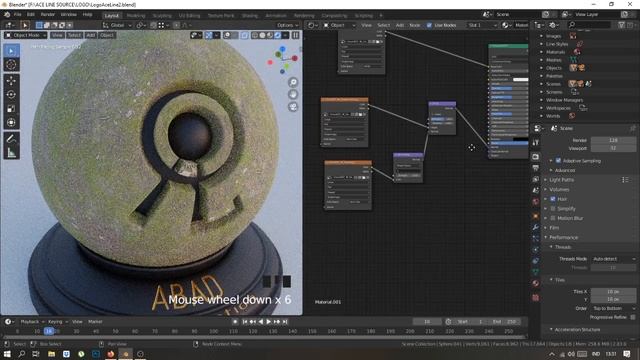Click the viewport pan hand icon

pos(293,95)
